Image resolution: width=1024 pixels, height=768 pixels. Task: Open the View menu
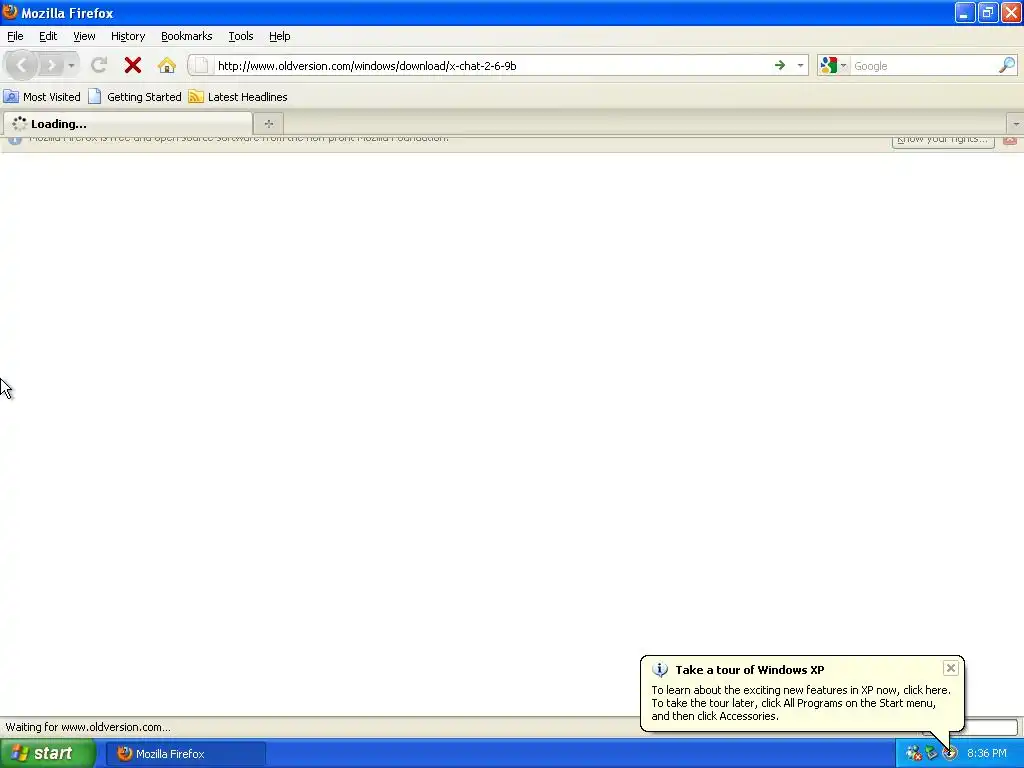(x=84, y=37)
